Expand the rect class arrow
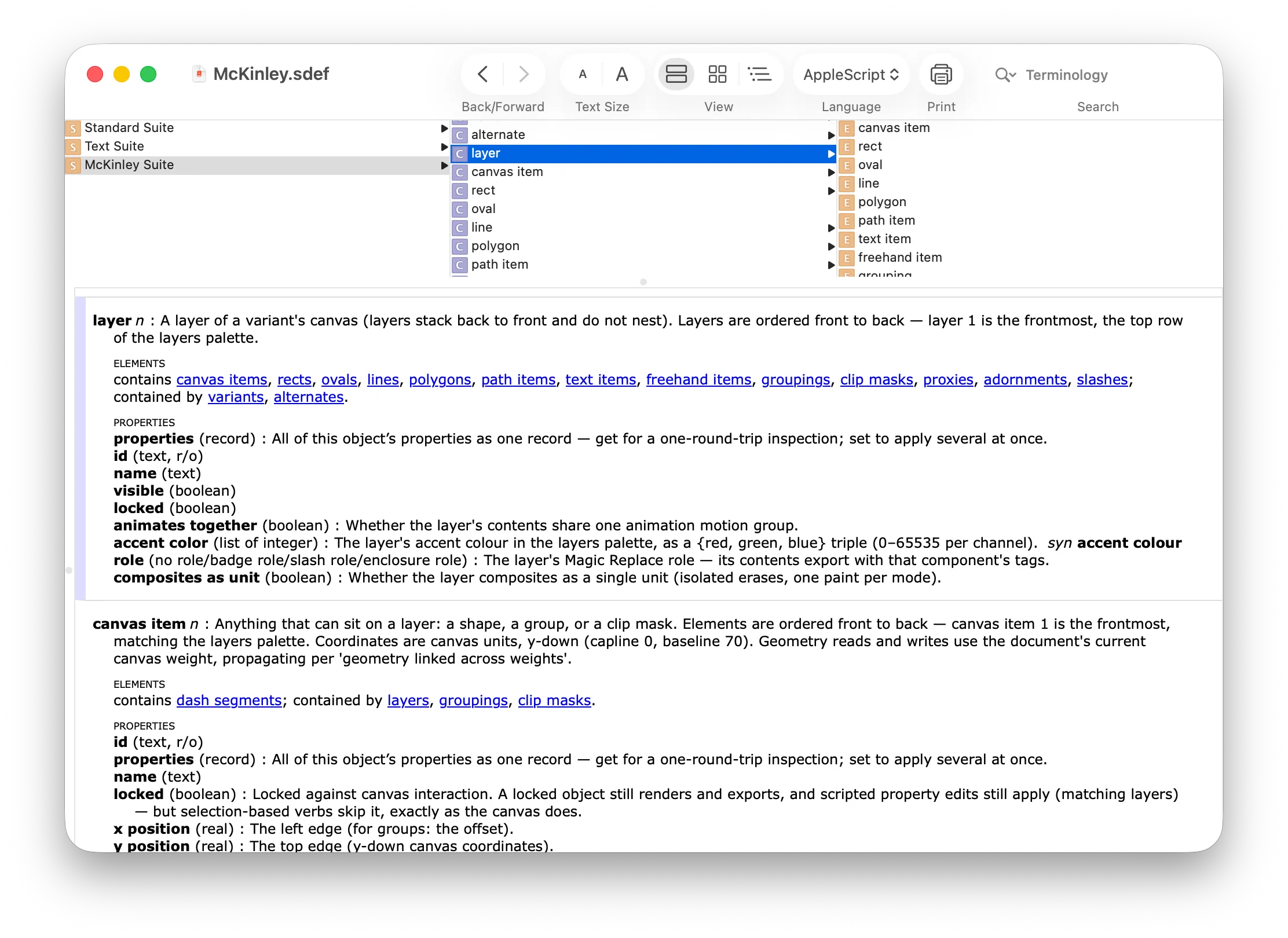This screenshot has width=1288, height=938. click(x=831, y=190)
